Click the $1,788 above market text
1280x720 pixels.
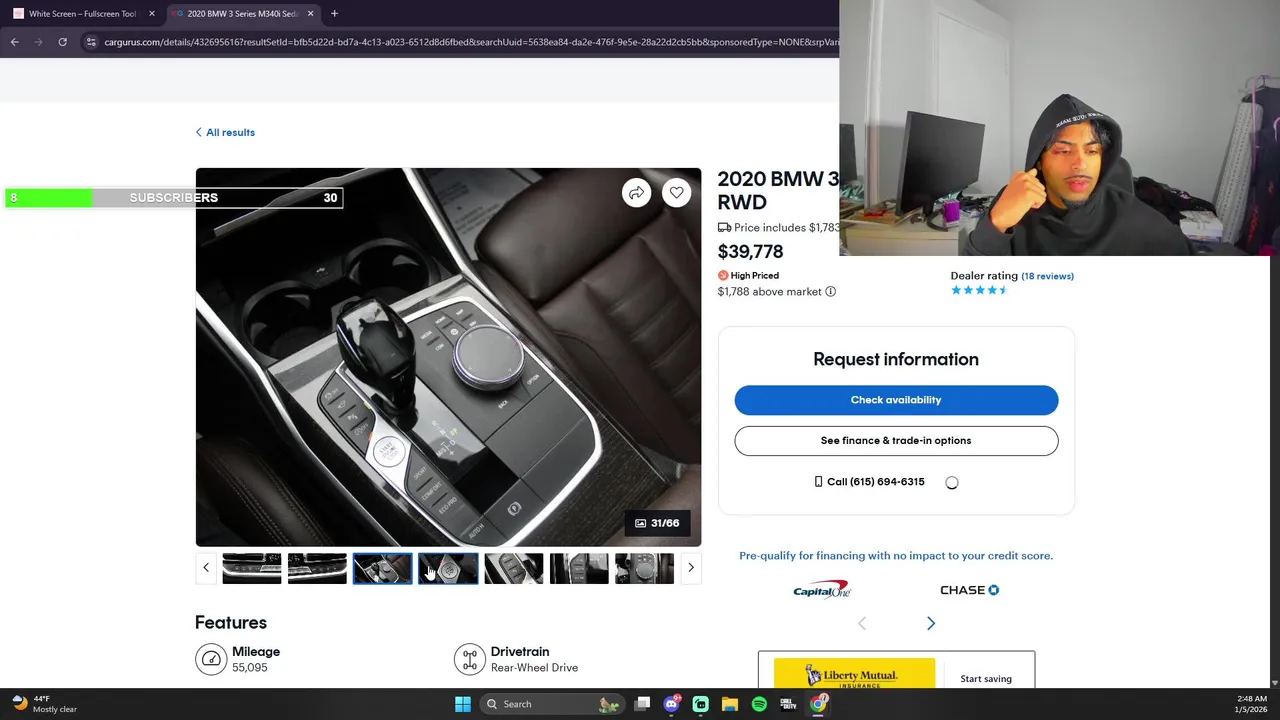point(769,292)
